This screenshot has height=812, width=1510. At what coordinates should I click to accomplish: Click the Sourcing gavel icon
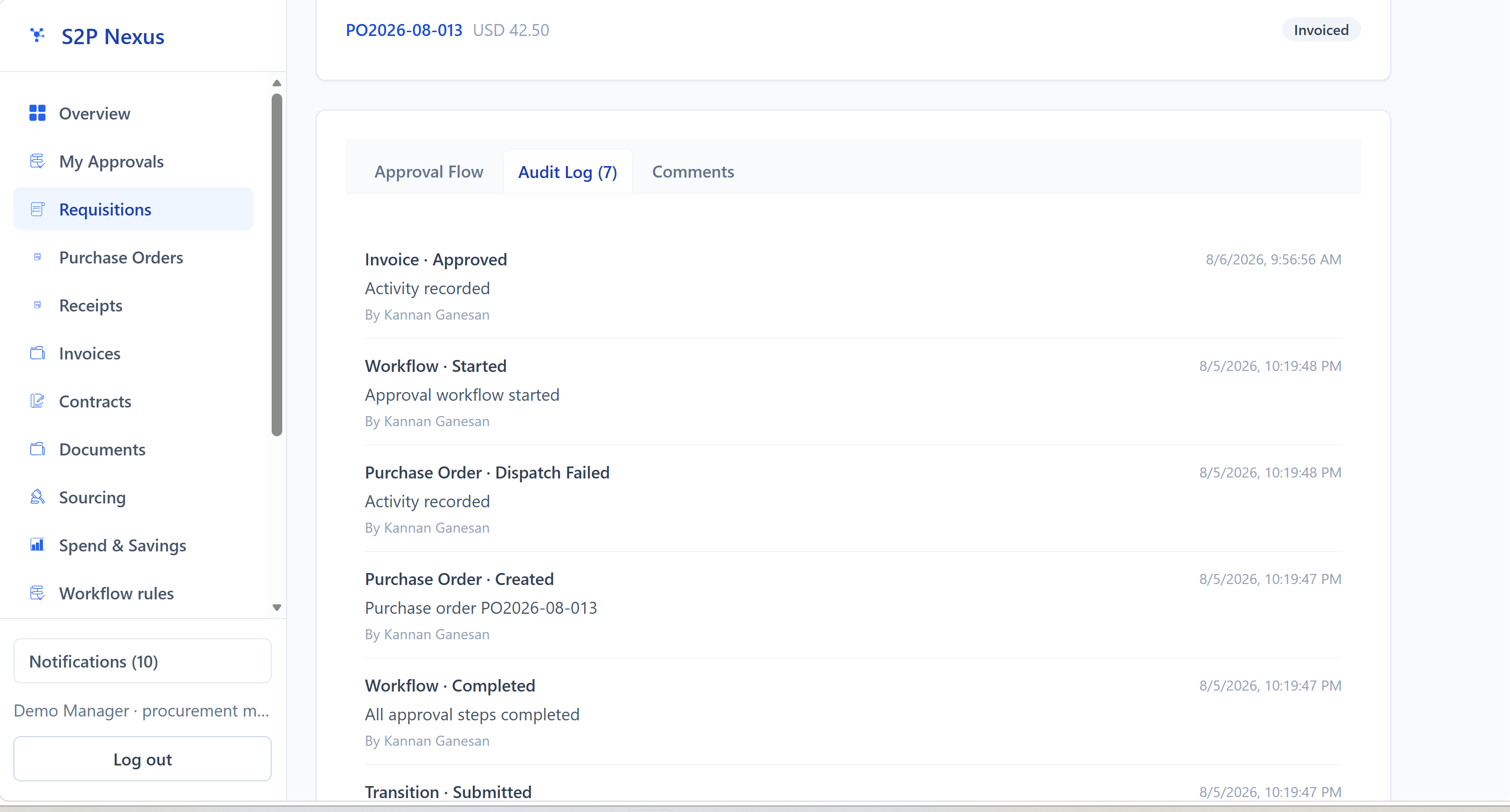click(x=37, y=497)
